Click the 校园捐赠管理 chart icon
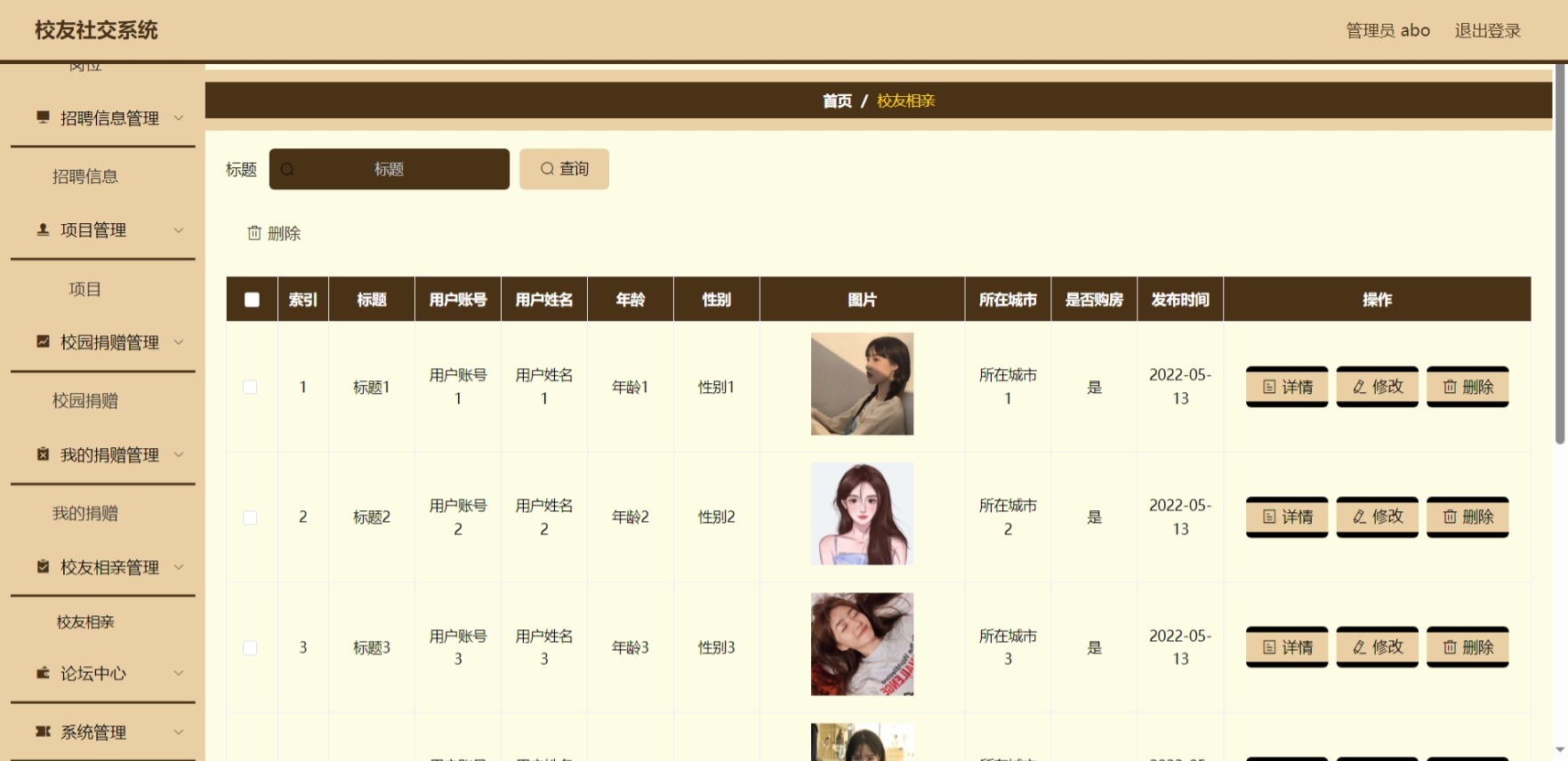The height and width of the screenshot is (761, 1568). 43,341
